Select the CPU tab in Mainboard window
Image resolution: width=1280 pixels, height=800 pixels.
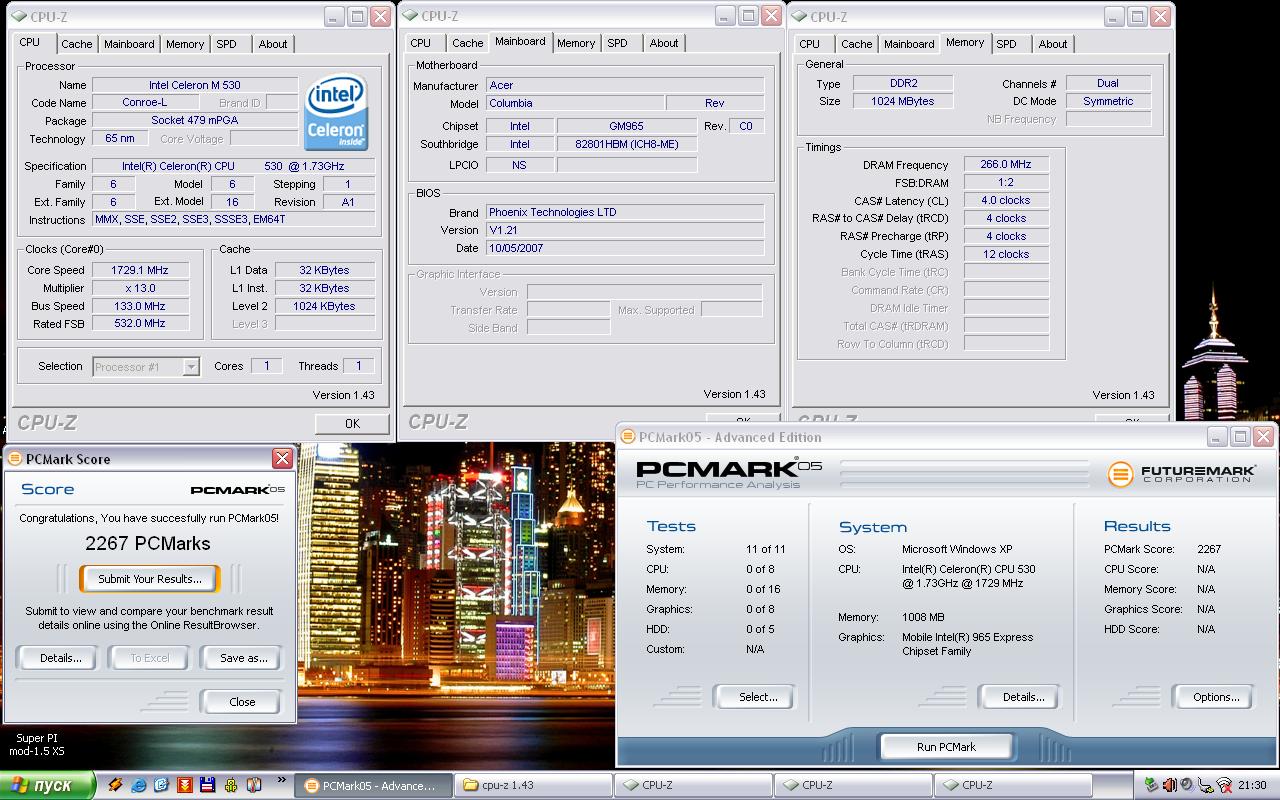pyautogui.click(x=421, y=43)
